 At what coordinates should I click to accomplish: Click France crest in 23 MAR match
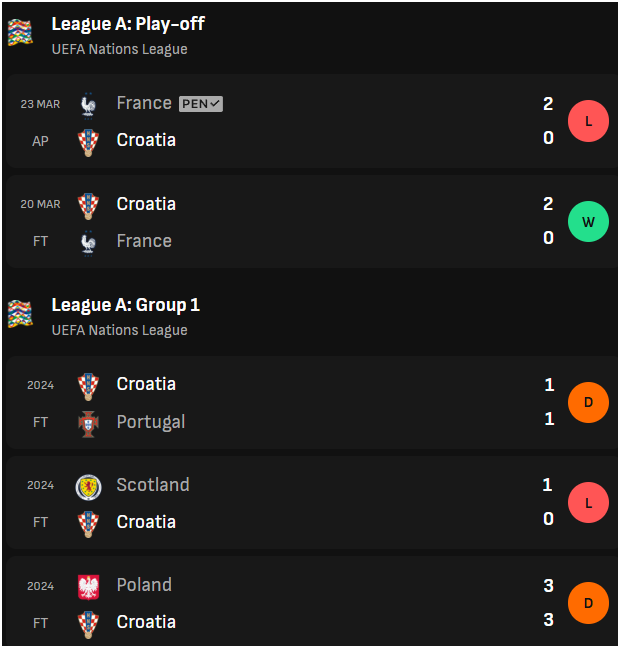point(88,106)
